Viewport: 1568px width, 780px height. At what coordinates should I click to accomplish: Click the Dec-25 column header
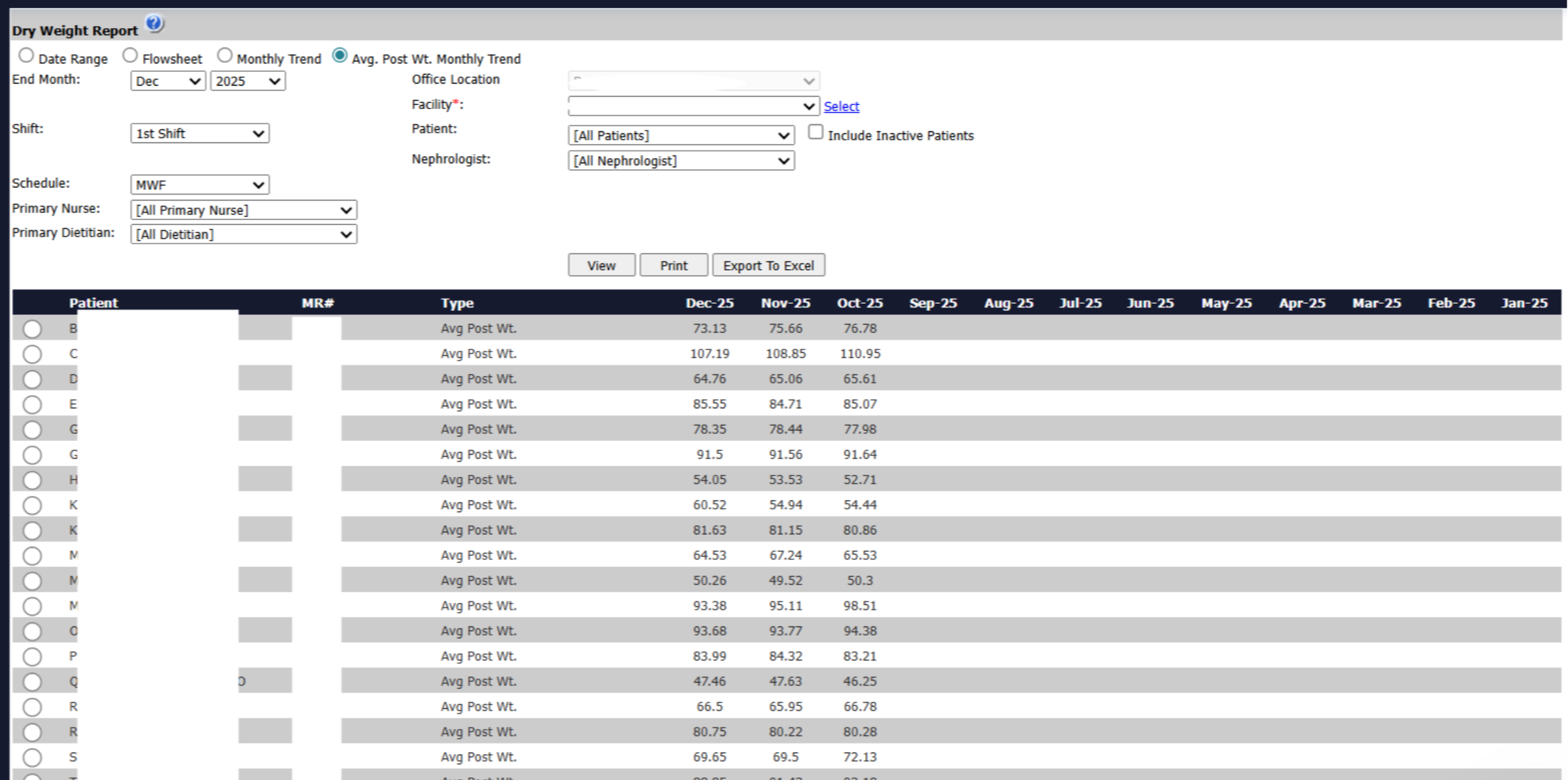coord(710,303)
